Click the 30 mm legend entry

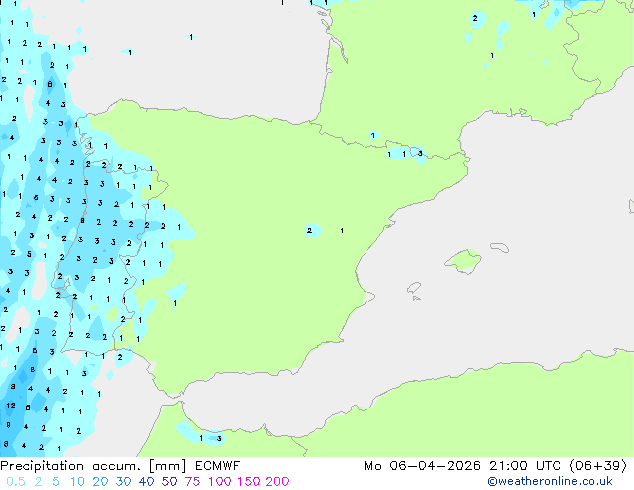pos(123,482)
